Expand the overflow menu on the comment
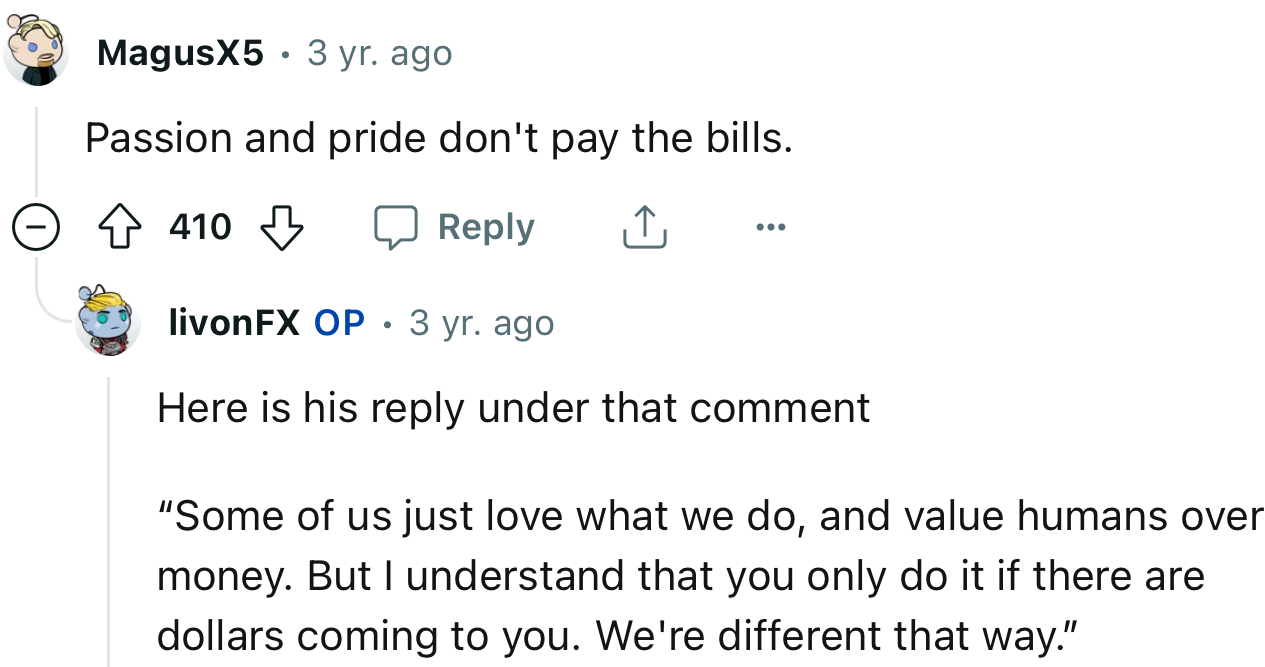This screenshot has width=1265, height=667. click(770, 226)
